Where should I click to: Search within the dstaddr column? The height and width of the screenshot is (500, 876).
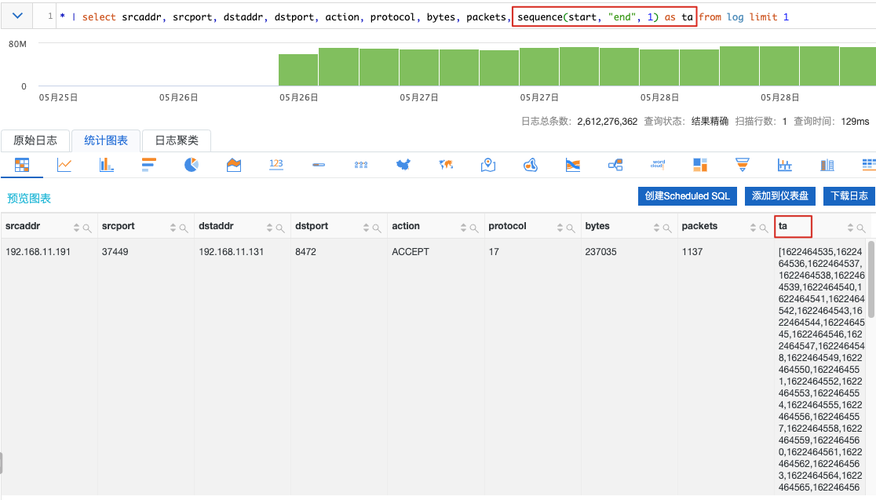click(x=280, y=228)
